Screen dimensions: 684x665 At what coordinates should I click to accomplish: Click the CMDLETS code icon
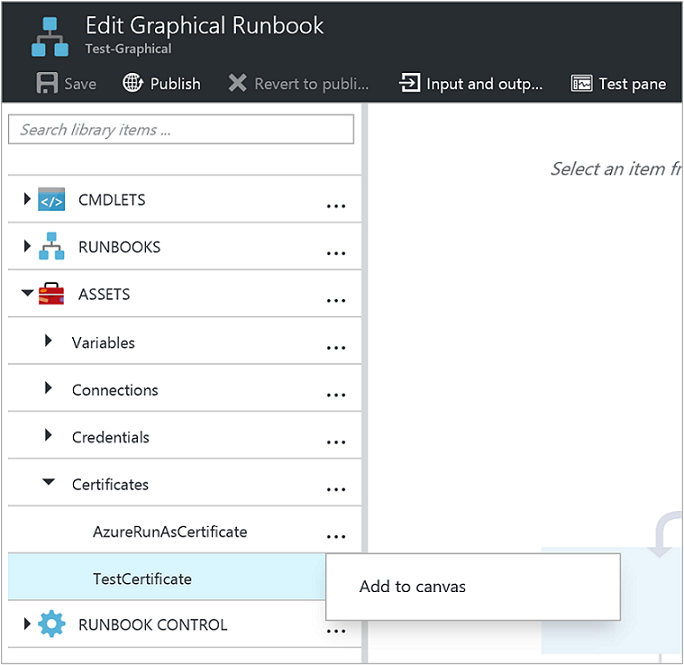coord(51,200)
